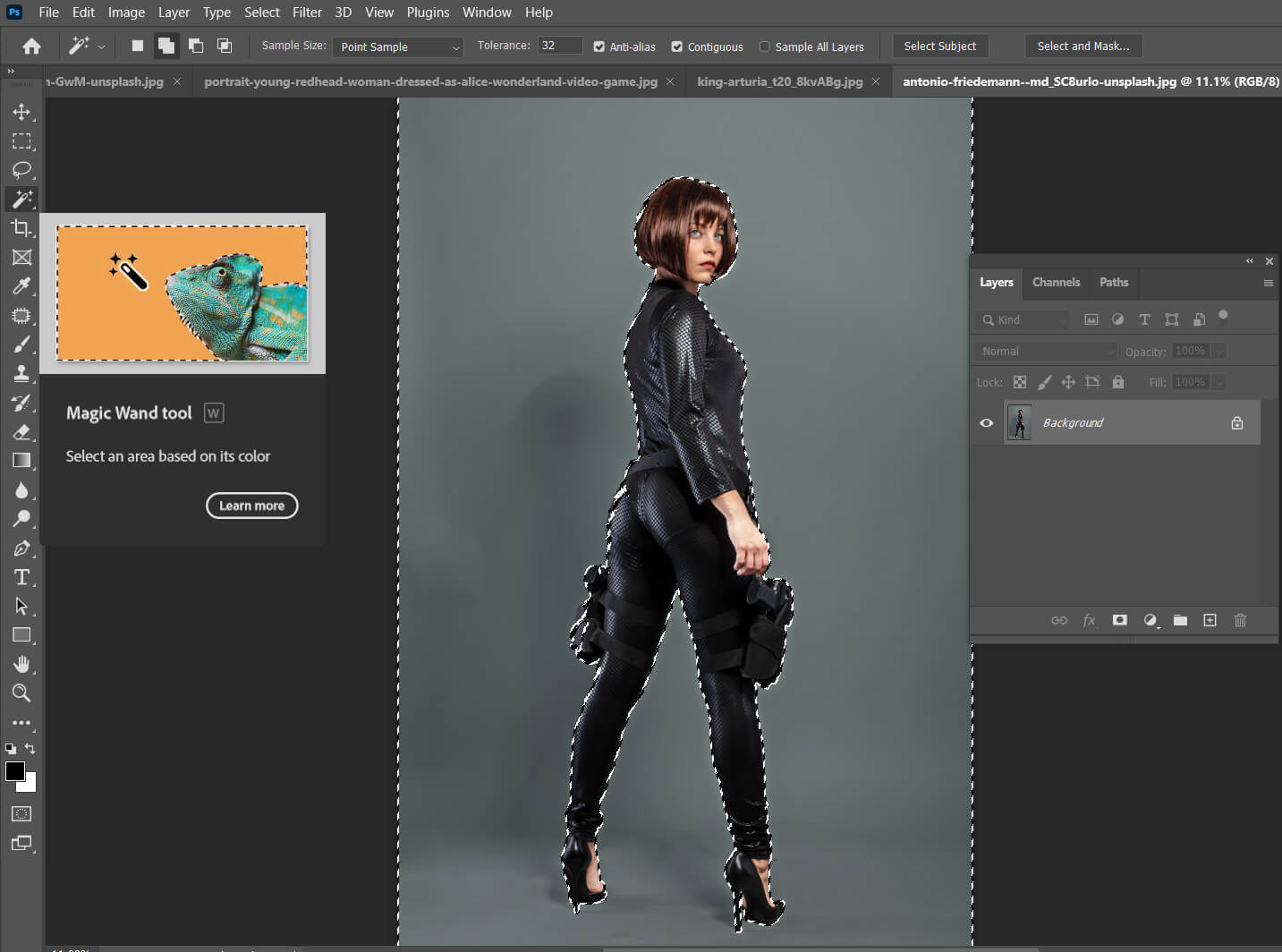Select the Lasso tool
Viewport: 1282px width, 952px height.
point(21,170)
